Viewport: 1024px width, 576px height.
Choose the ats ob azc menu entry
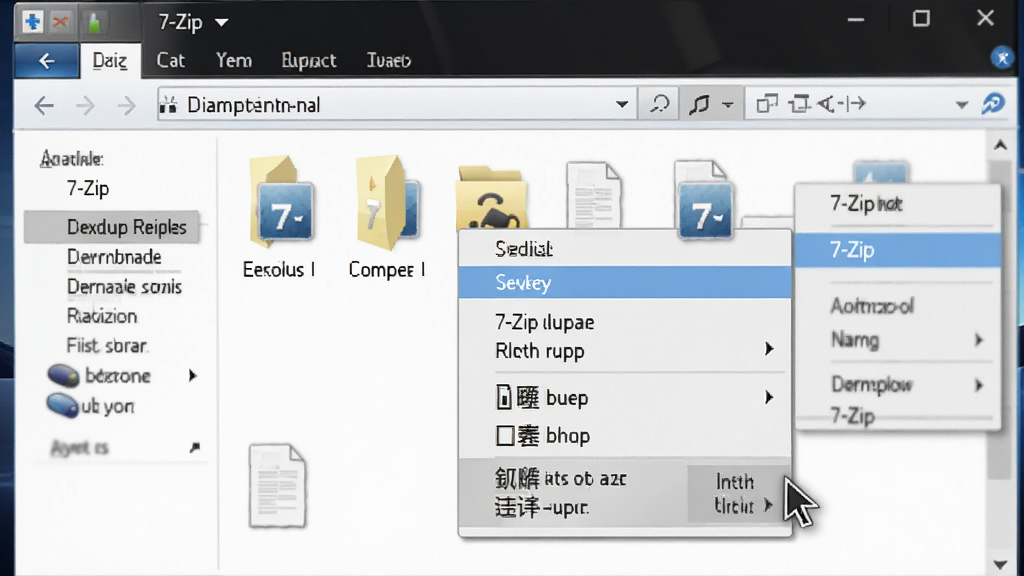[x=560, y=479]
